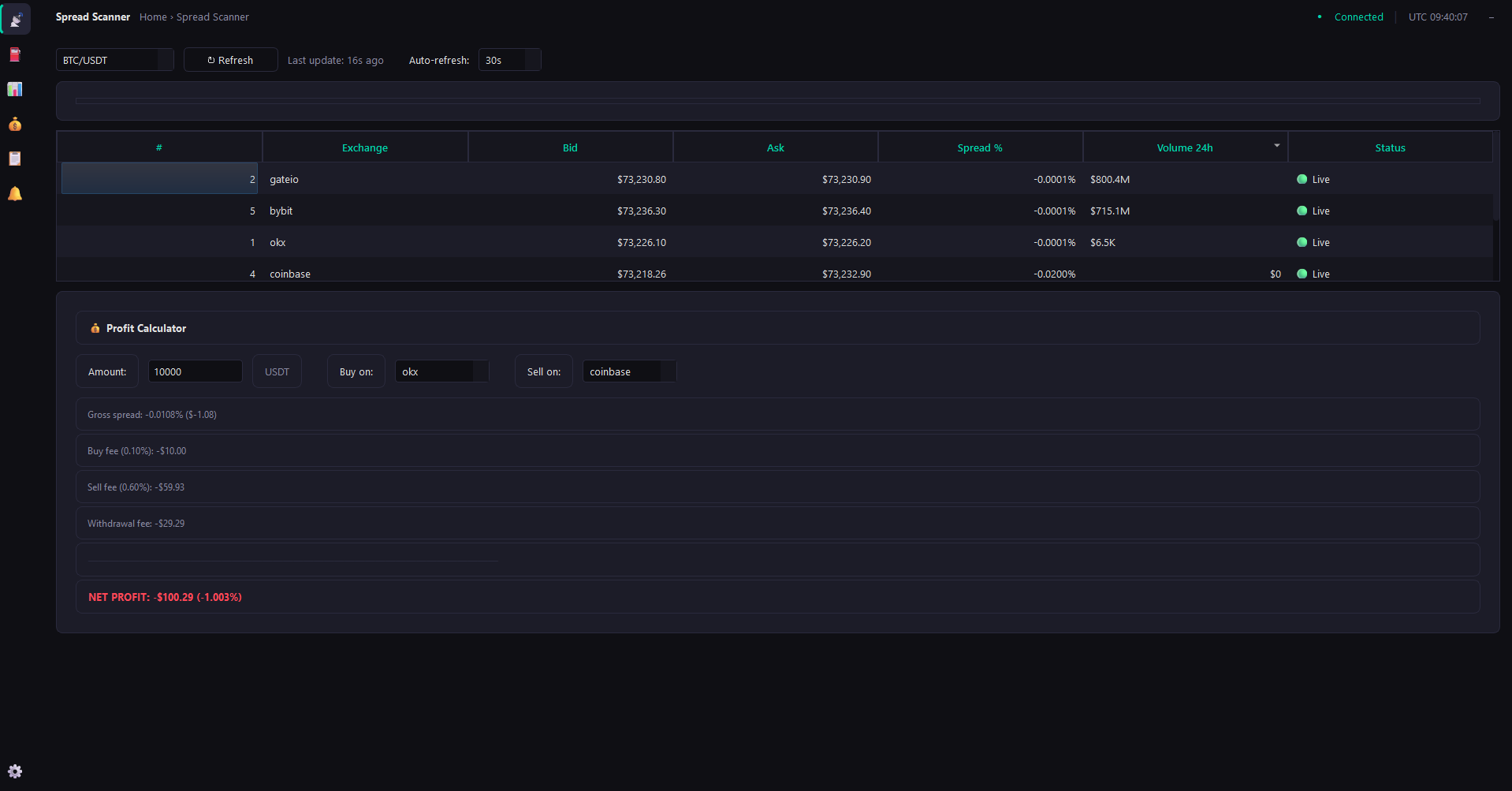
Task: Open the Buy on okx dropdown
Action: coord(441,371)
